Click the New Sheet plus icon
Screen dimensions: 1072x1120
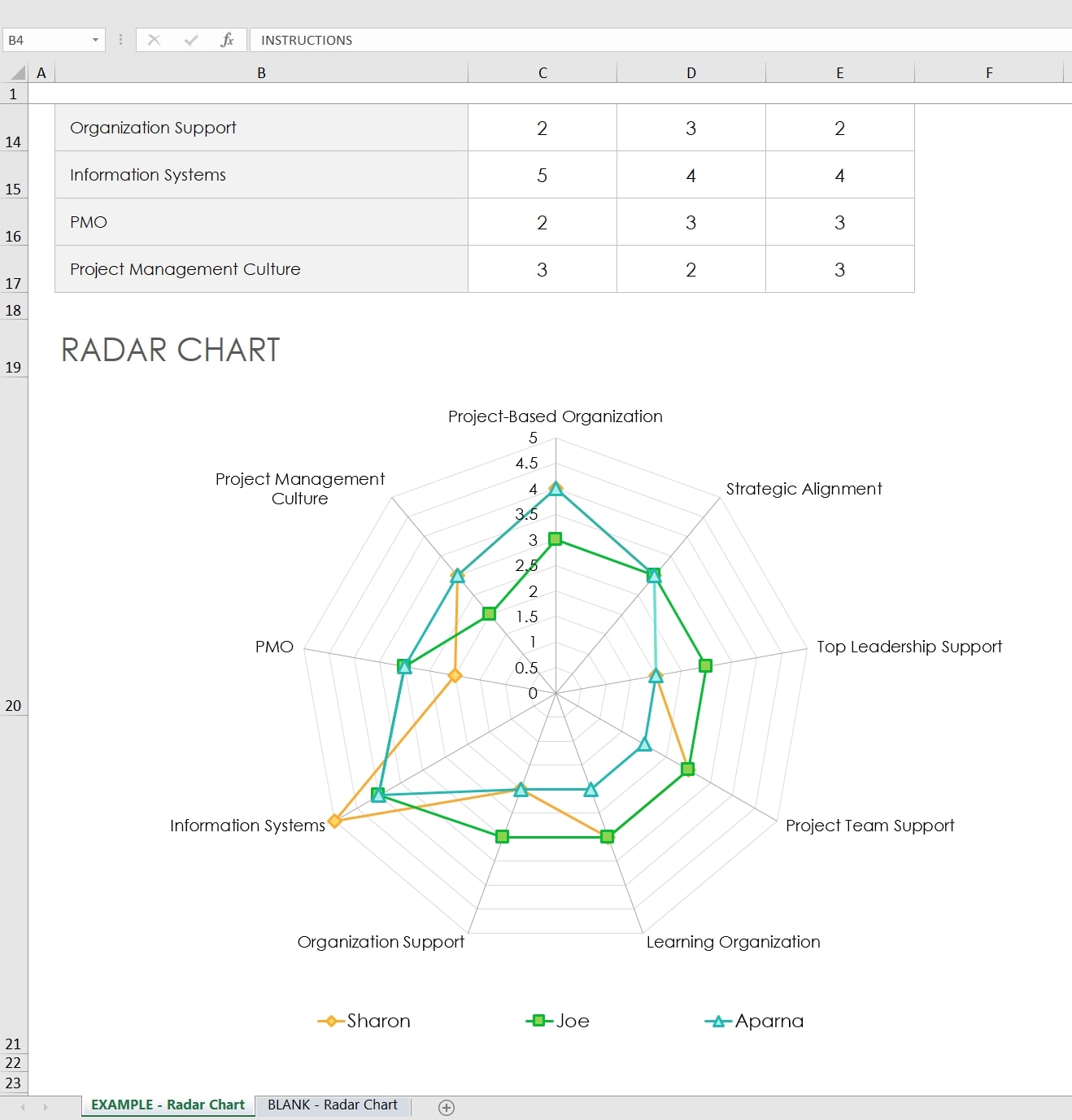point(446,1106)
